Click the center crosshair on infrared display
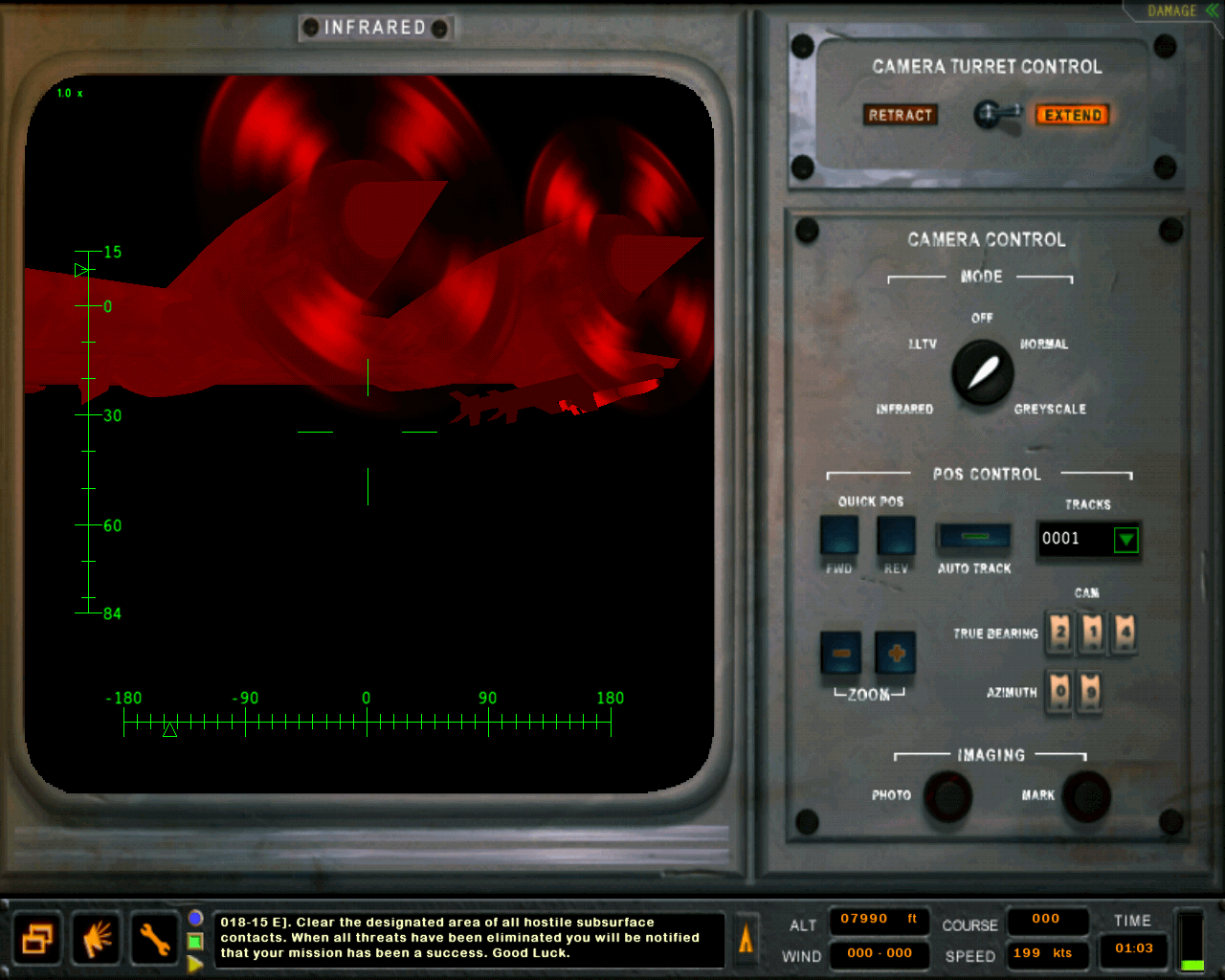 367,432
